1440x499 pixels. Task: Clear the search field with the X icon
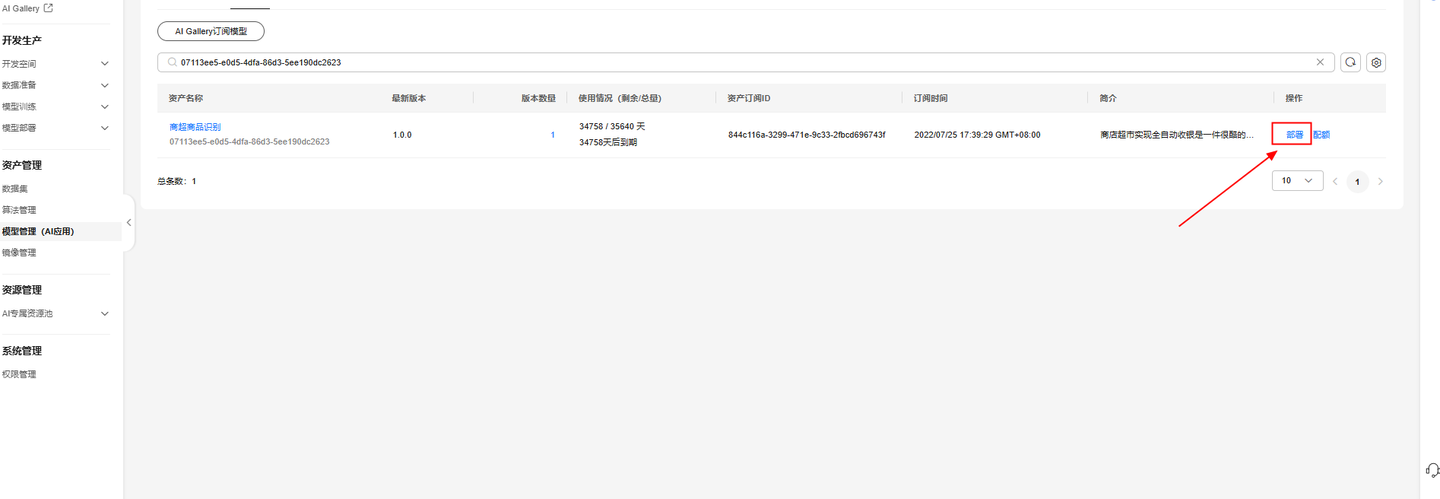(x=1320, y=62)
